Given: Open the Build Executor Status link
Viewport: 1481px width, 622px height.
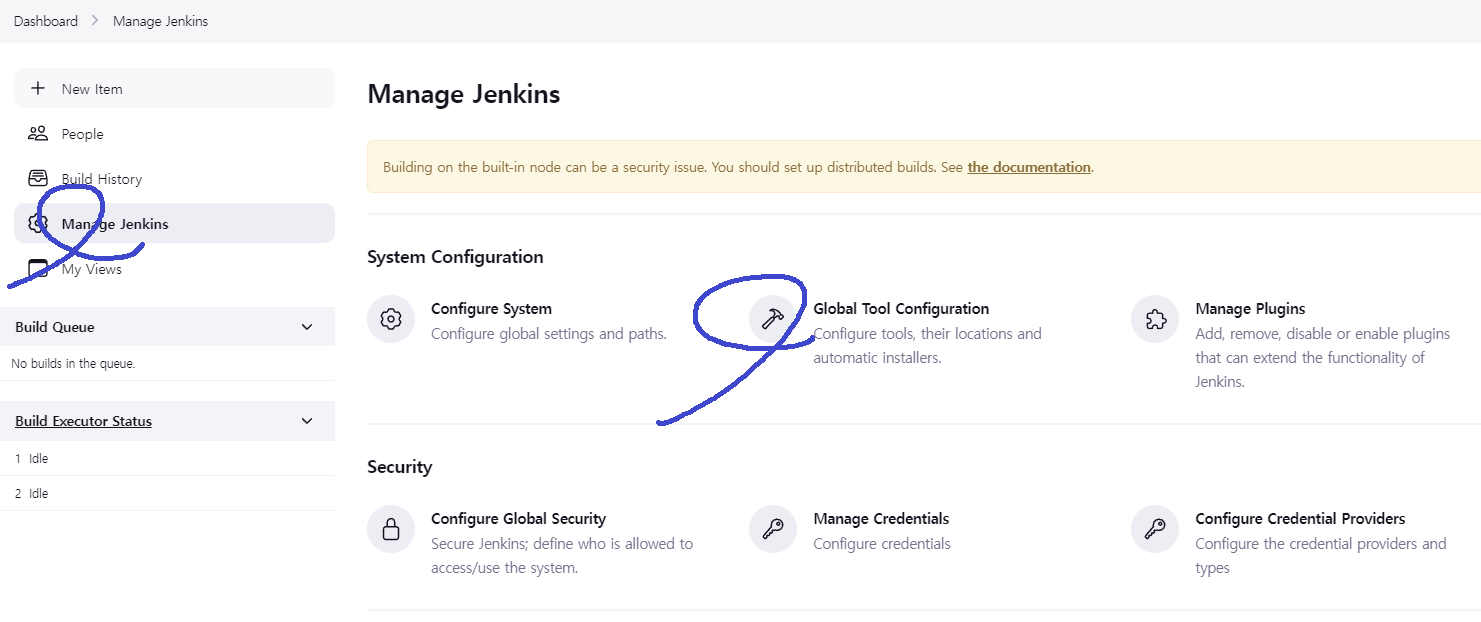Looking at the screenshot, I should pyautogui.click(x=84, y=421).
